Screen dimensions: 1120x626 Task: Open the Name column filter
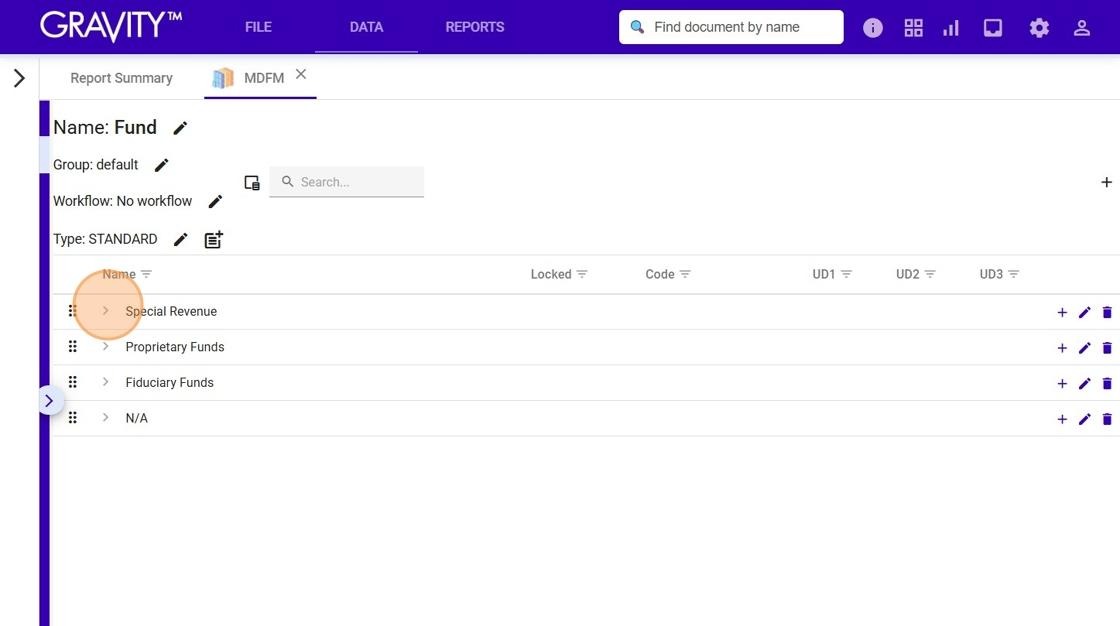coord(146,274)
